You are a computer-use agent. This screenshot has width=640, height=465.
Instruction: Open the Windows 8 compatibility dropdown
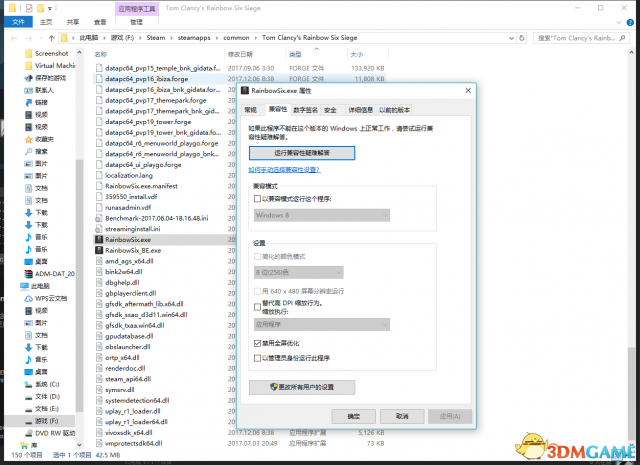pos(322,215)
